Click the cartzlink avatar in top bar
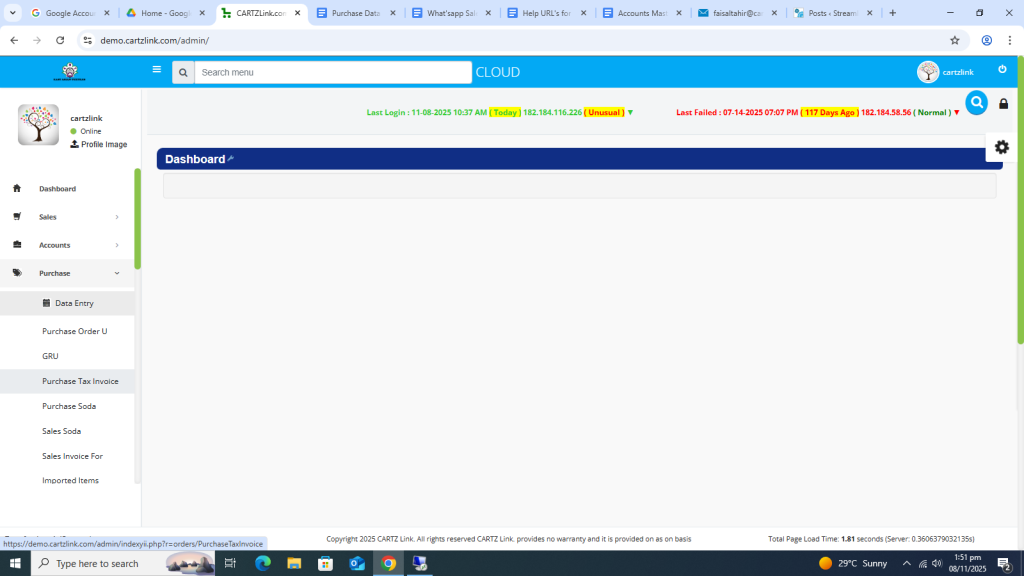The height and width of the screenshot is (576, 1024). click(x=928, y=72)
